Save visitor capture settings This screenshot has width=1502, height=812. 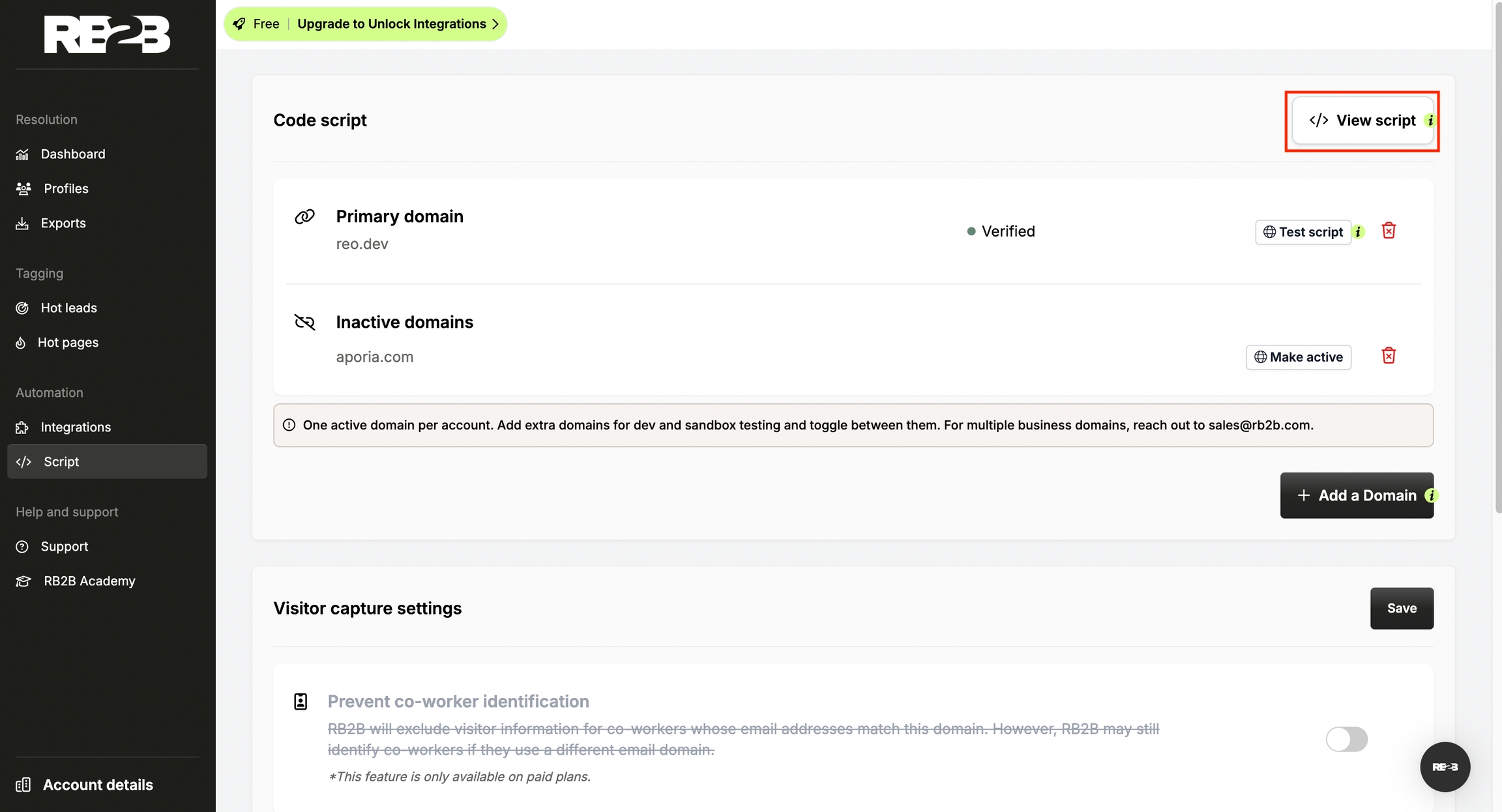(x=1402, y=608)
